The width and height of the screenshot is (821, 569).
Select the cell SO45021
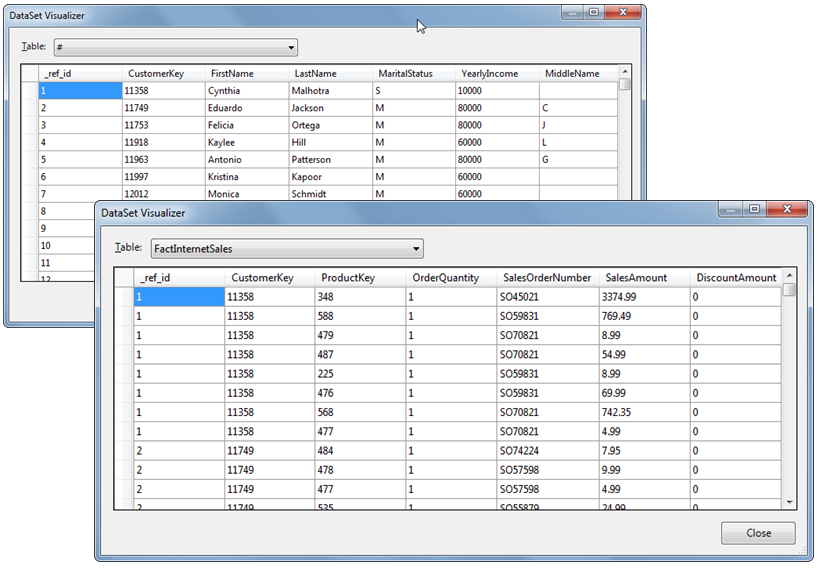tap(548, 297)
